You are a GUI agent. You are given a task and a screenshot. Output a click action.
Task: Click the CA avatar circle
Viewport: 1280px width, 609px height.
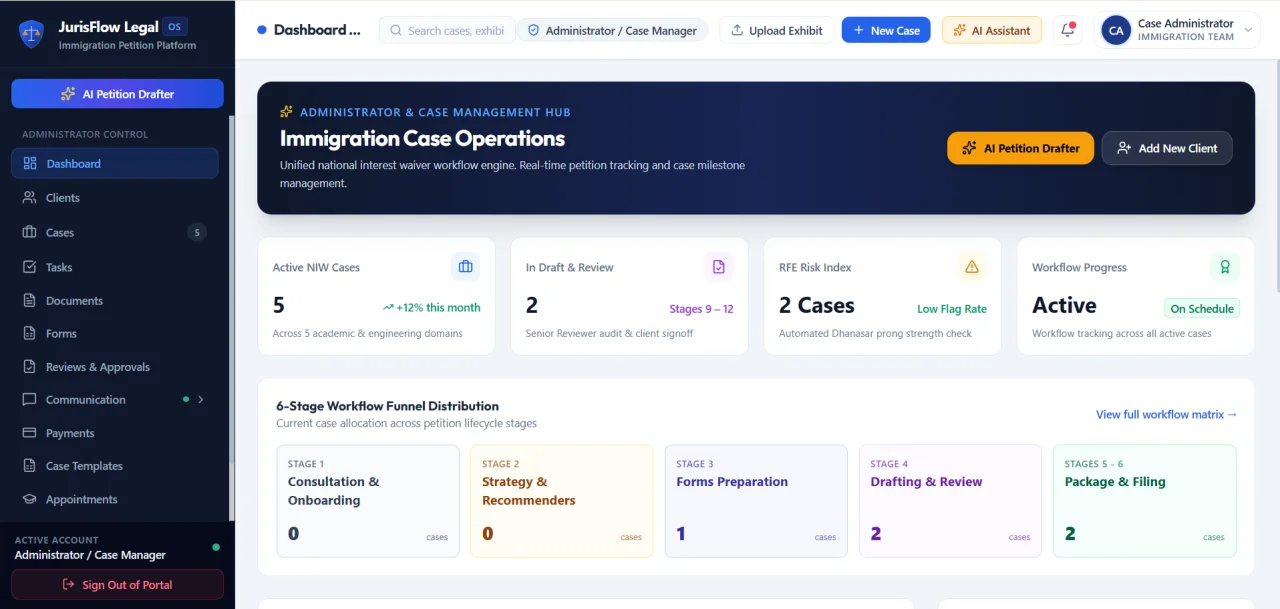pos(1116,31)
